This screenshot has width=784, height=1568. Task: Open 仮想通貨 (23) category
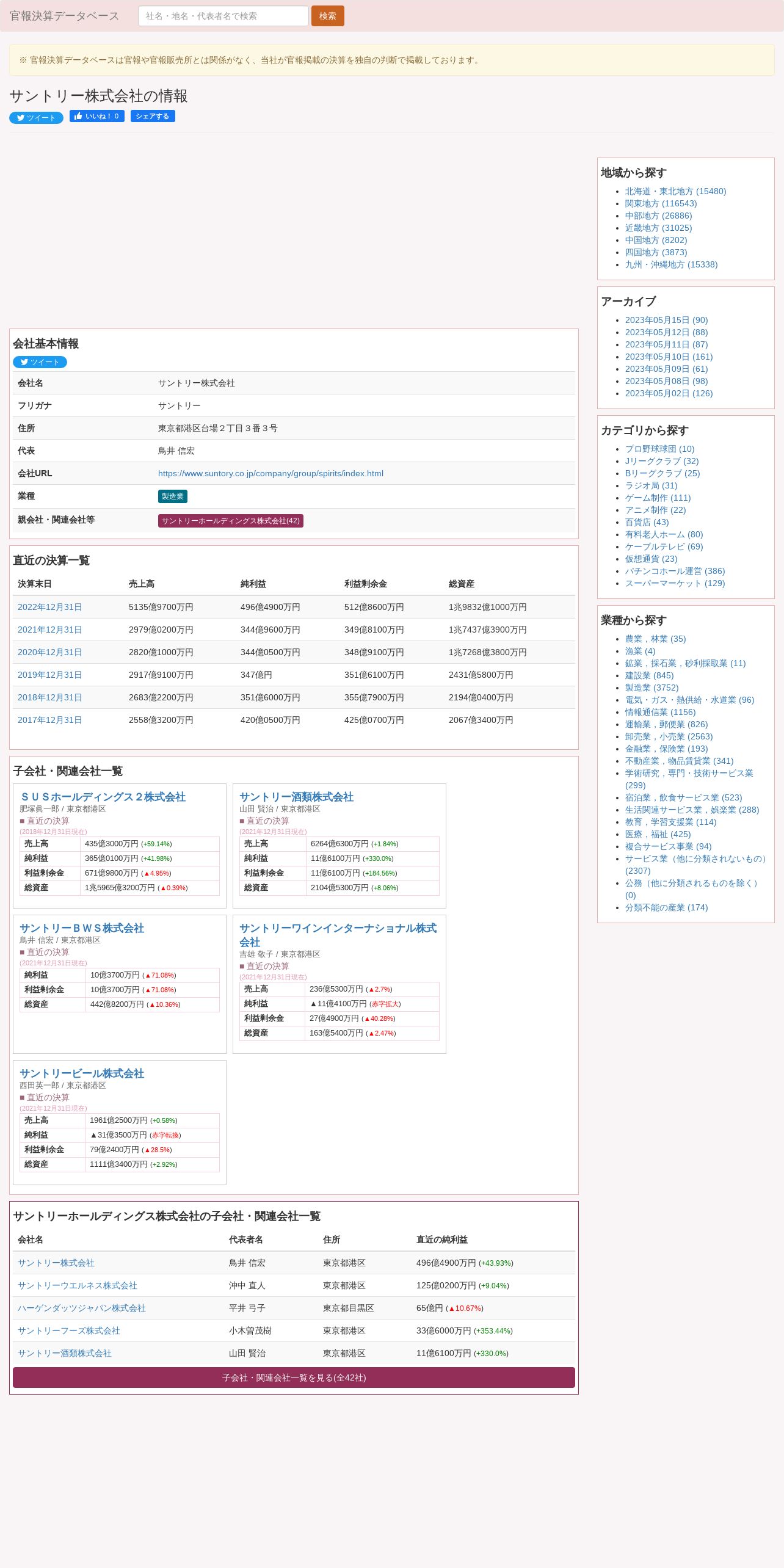coord(651,559)
